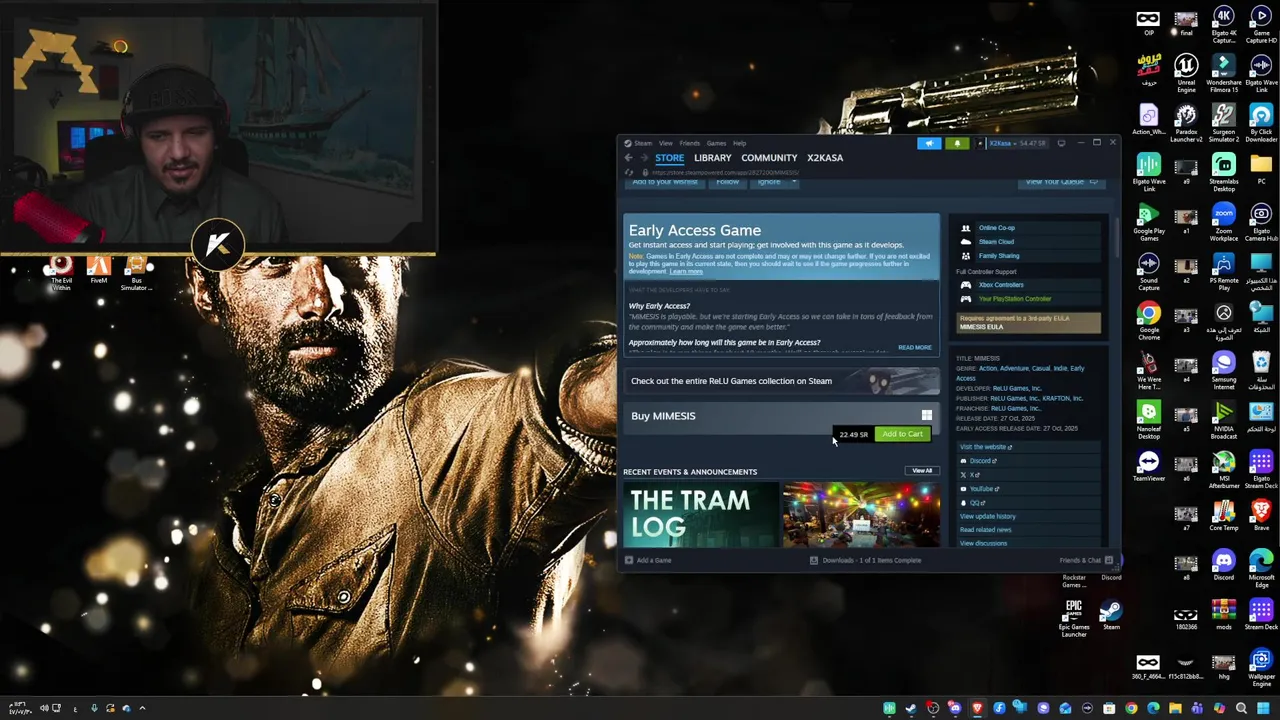Open Google Chrome desktop icon
Viewport: 1280px width, 720px height.
click(1149, 321)
